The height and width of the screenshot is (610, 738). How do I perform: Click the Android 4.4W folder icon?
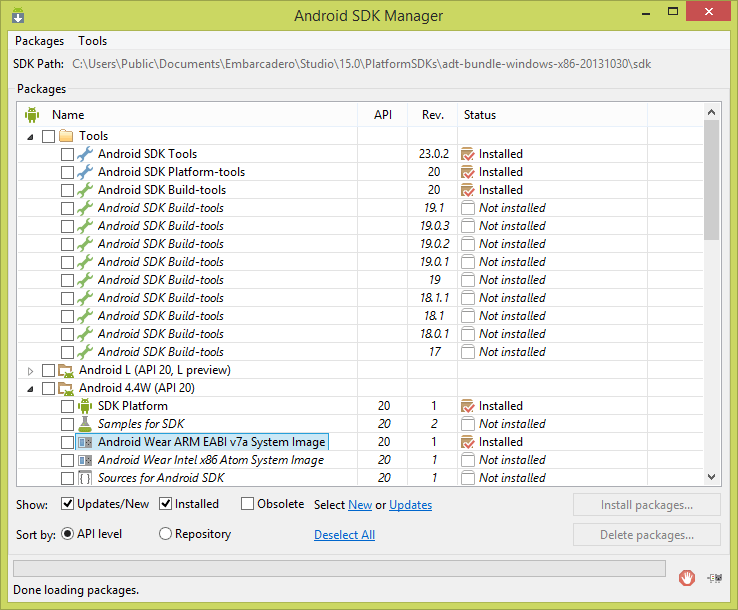[66, 388]
